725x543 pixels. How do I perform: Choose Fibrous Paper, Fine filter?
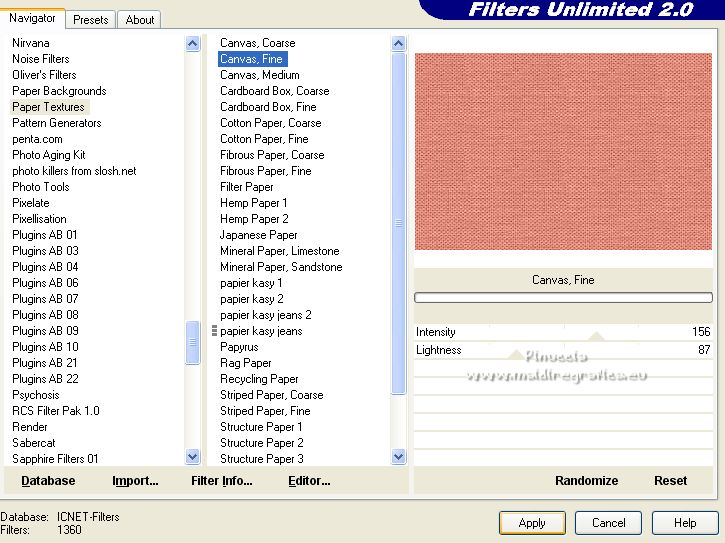click(x=265, y=171)
